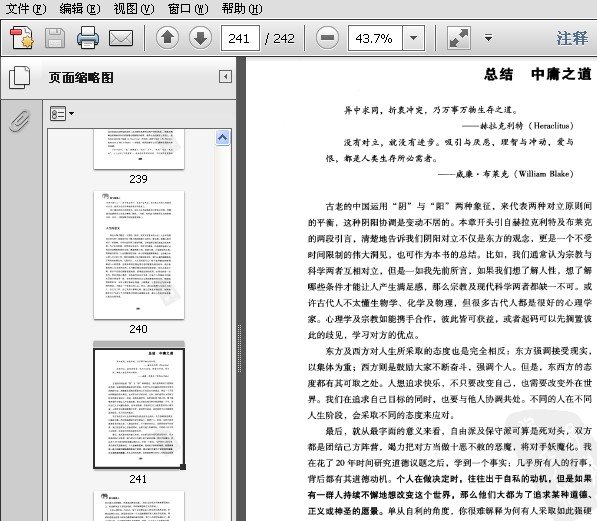Open the 编辑 (Edit) menu

tap(80, 8)
